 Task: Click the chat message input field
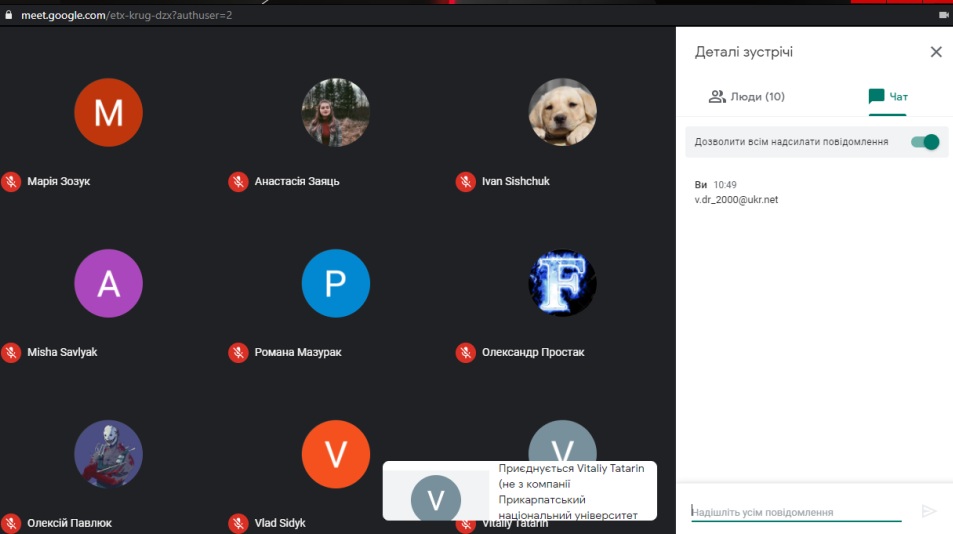tap(795, 512)
